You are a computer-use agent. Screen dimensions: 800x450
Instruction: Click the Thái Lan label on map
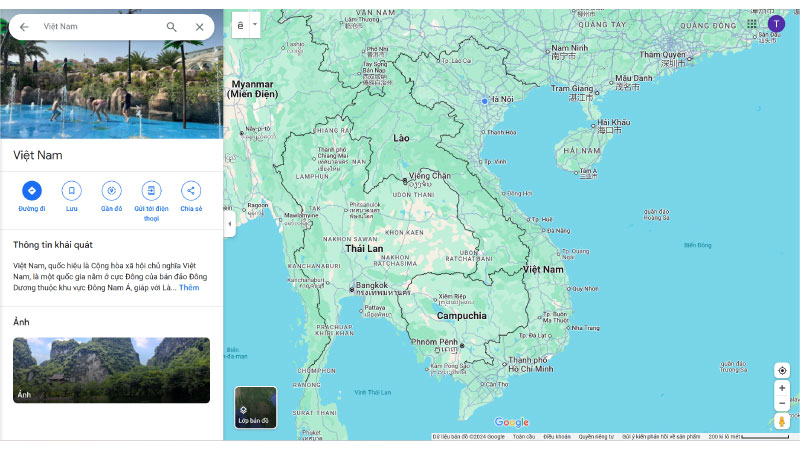tap(364, 248)
